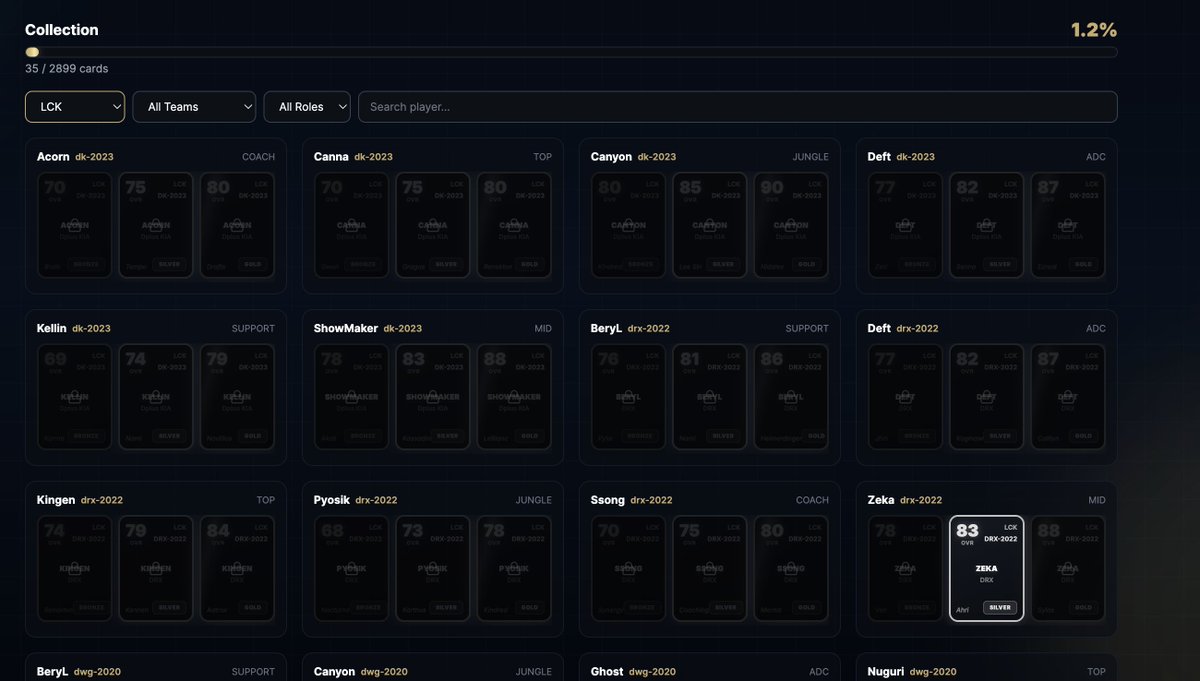
Task: Select the locked Deft dk-2023 77 bronze card
Action: pos(906,226)
